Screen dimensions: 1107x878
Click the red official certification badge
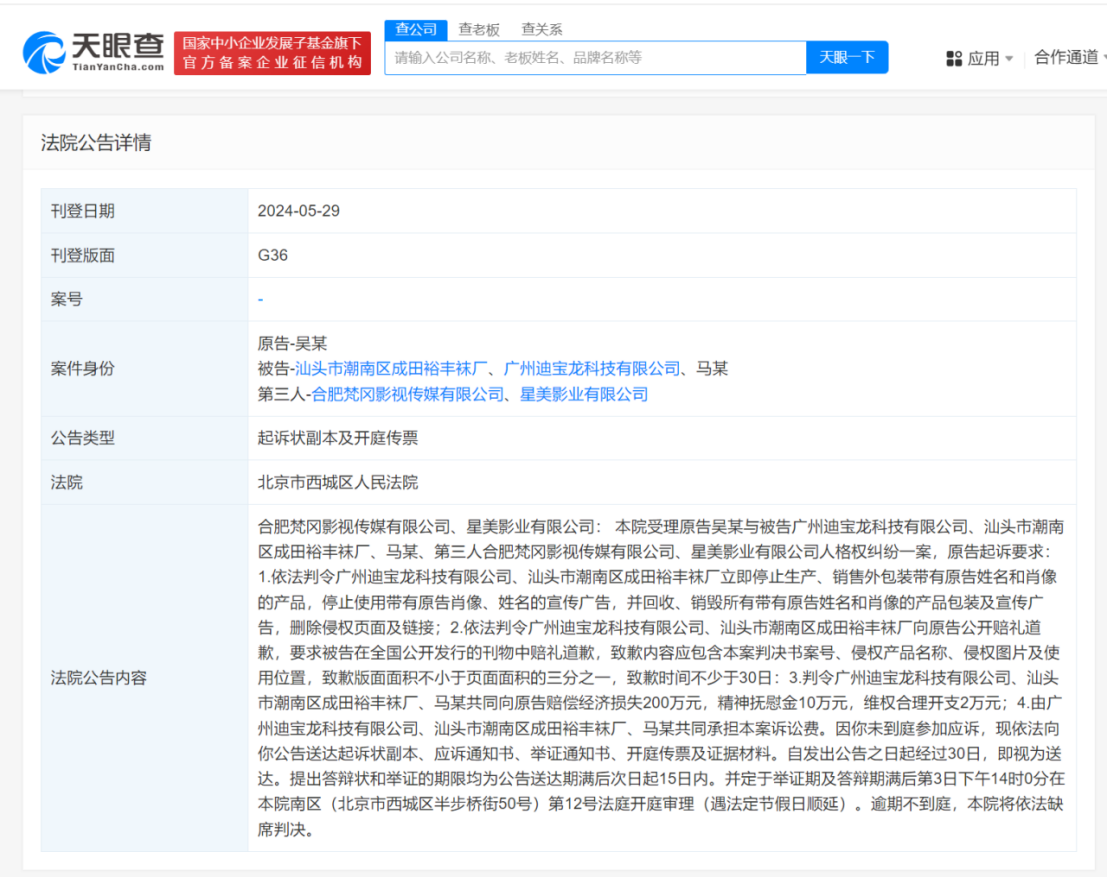pos(272,46)
